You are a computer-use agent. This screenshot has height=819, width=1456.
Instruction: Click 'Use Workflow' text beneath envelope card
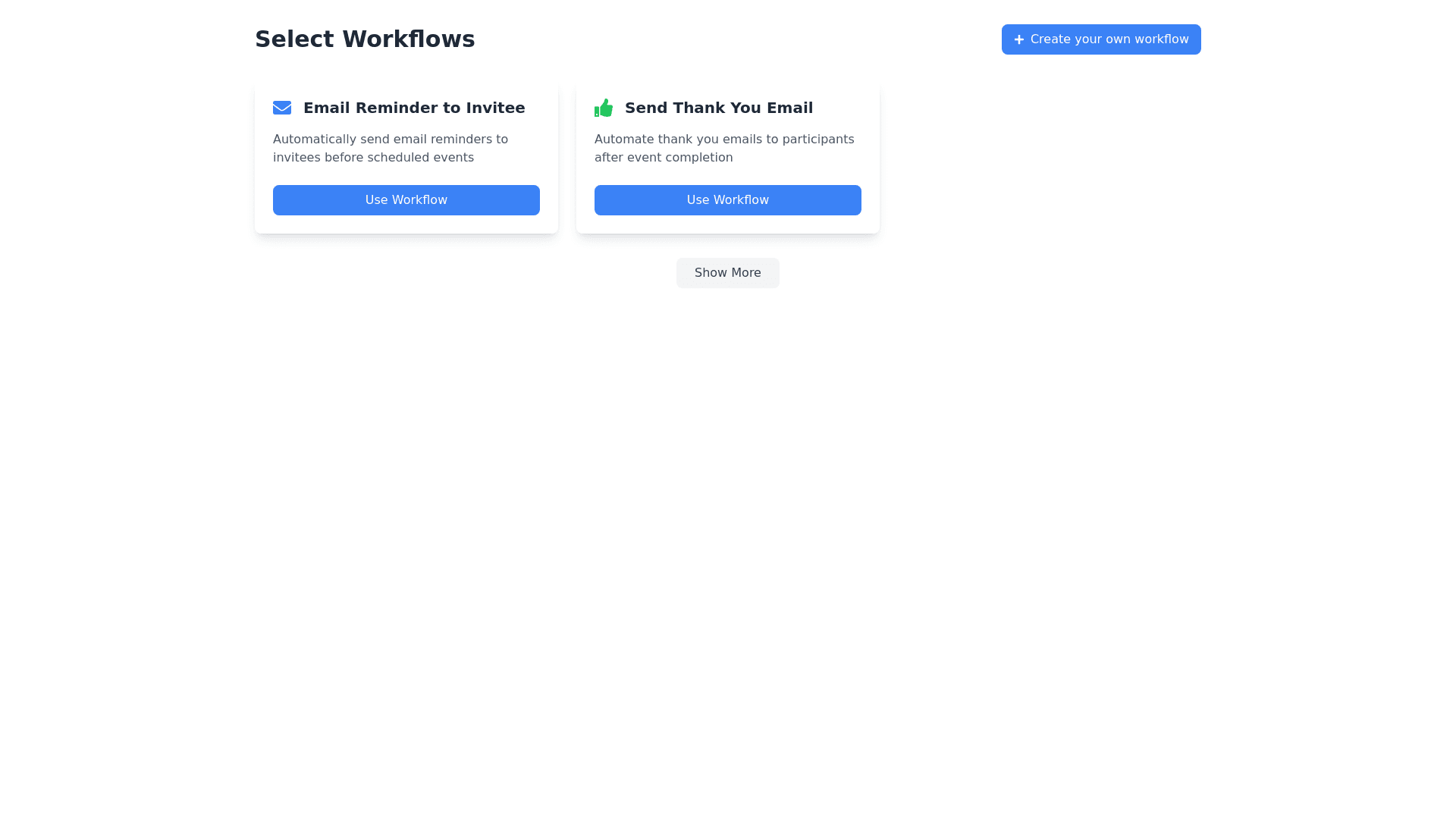point(406,200)
